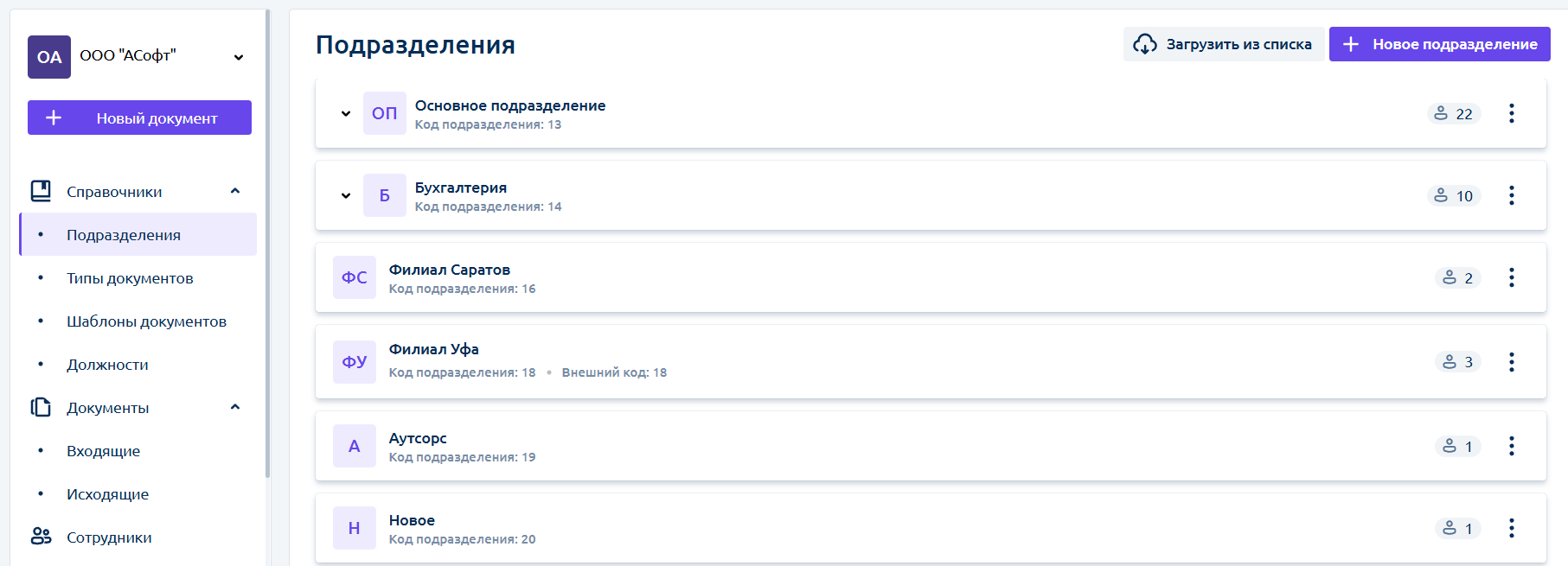
Task: Click Новое подразделение button
Action: click(x=1439, y=44)
